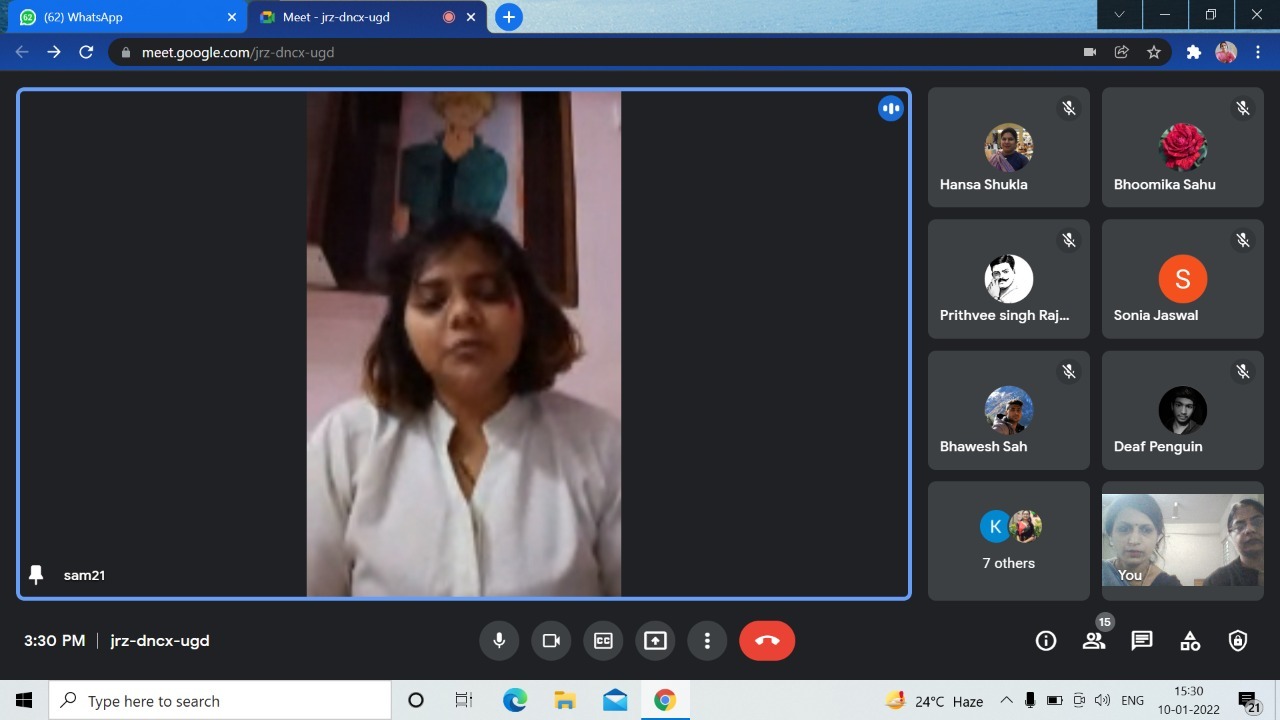Click the Type here to search box

[220, 701]
